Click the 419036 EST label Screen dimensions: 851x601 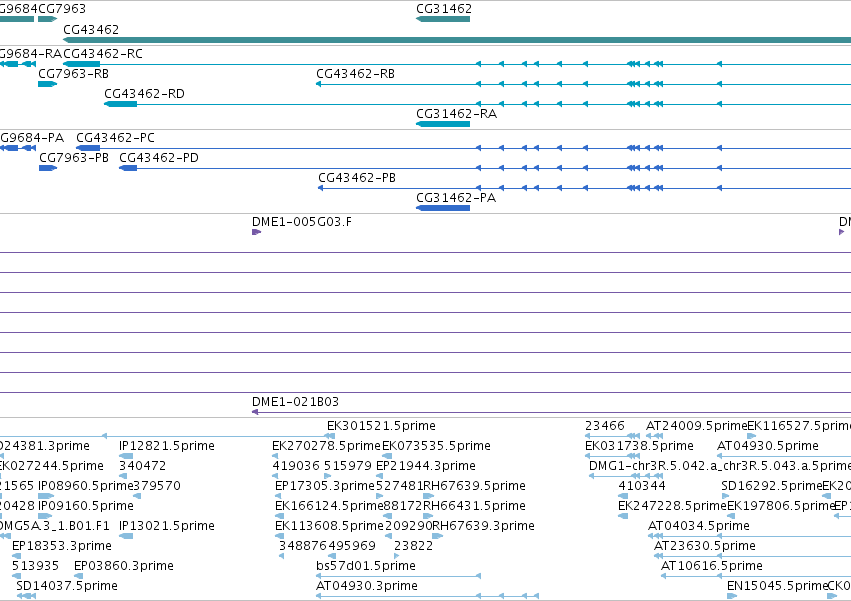point(296,466)
